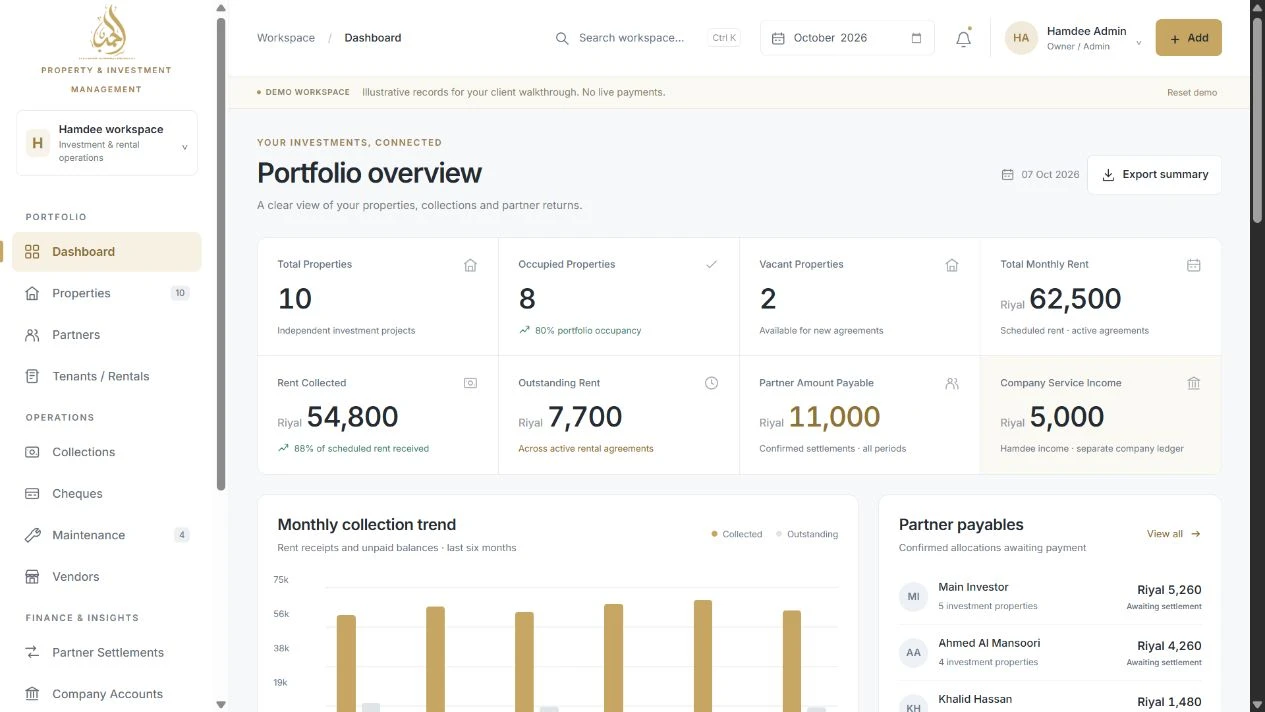Open Properties section in sidebar
Screen dimensions: 1265x712
(107, 293)
